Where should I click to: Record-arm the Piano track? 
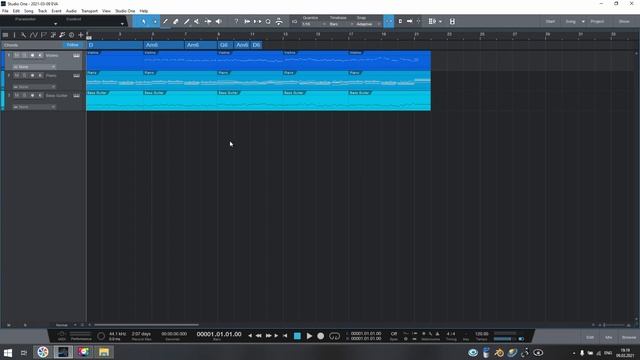click(x=32, y=76)
